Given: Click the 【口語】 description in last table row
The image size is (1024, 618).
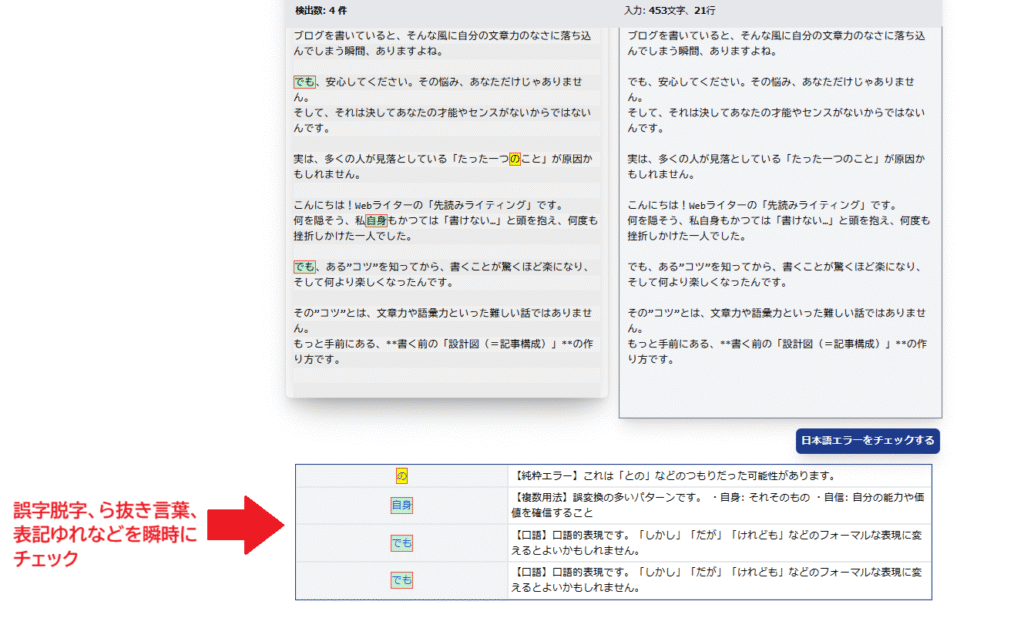Looking at the screenshot, I should pos(718,580).
